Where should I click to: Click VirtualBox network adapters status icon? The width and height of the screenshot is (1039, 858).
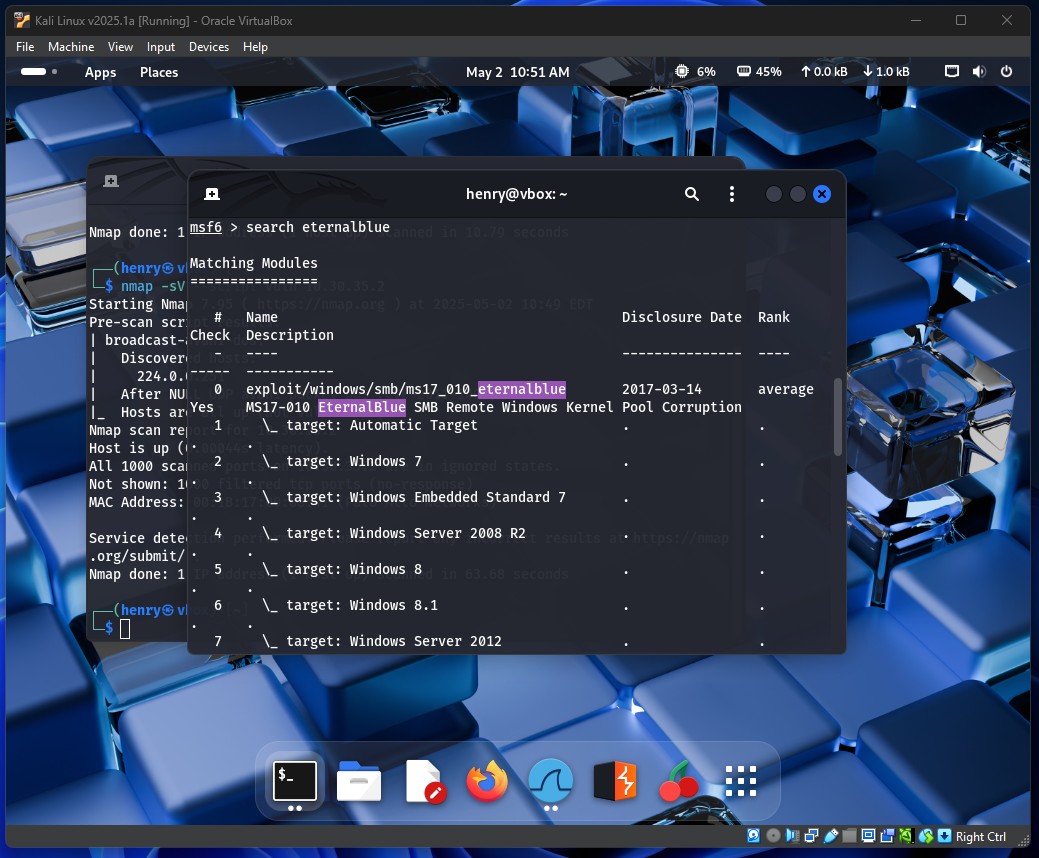[812, 835]
